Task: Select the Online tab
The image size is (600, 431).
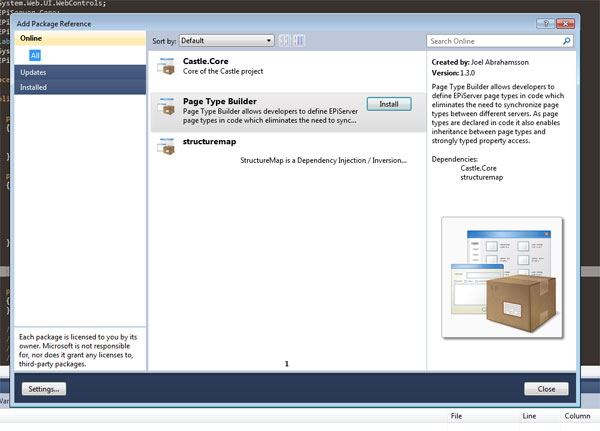Action: (80, 38)
